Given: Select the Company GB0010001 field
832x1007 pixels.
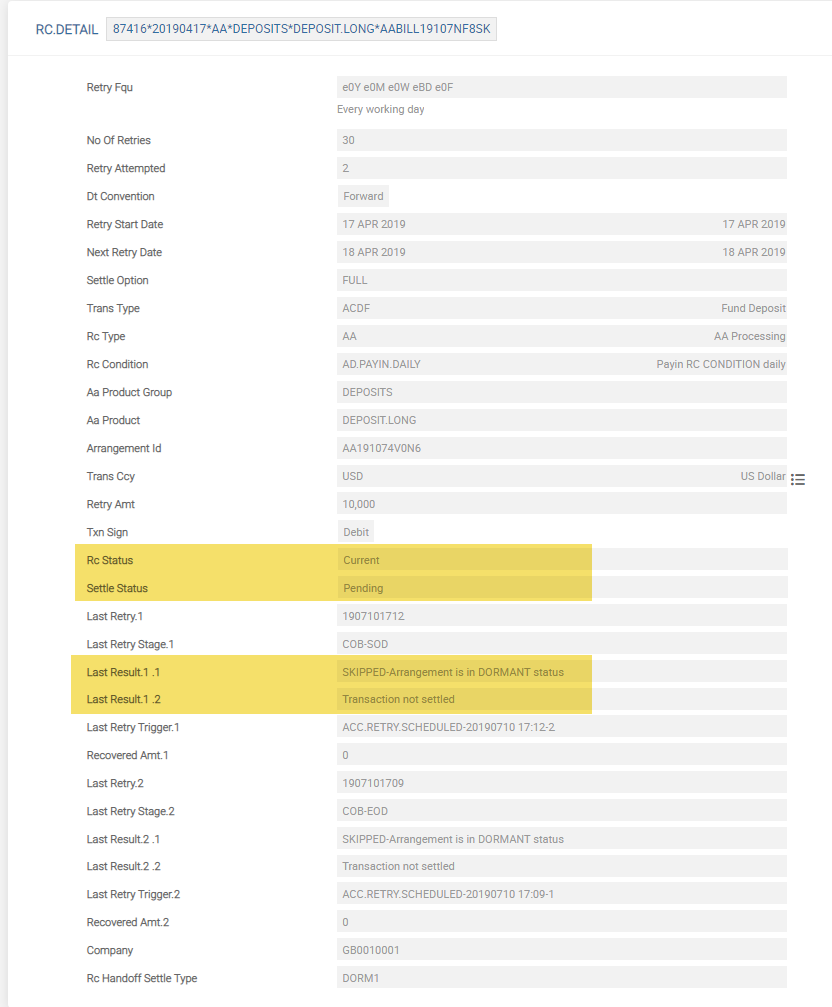Looking at the screenshot, I should tap(561, 950).
